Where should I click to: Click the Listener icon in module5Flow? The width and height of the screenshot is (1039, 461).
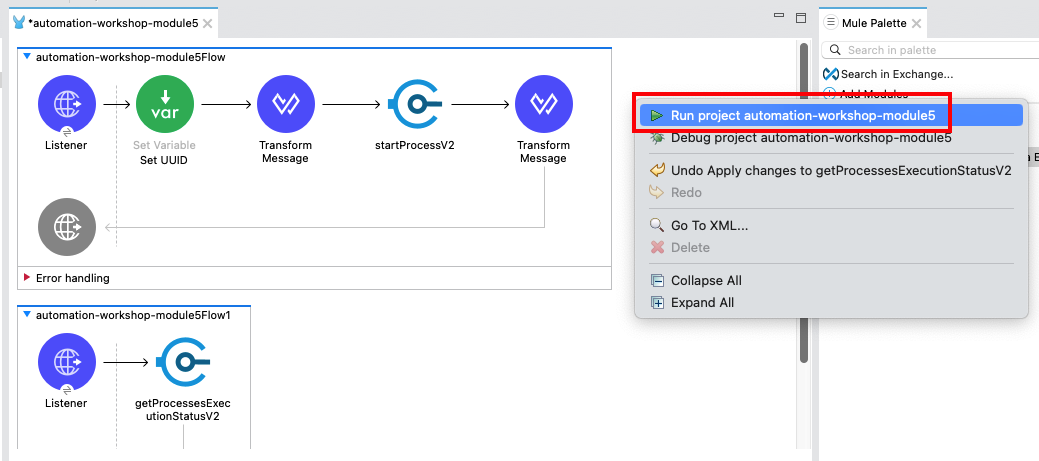[x=67, y=103]
